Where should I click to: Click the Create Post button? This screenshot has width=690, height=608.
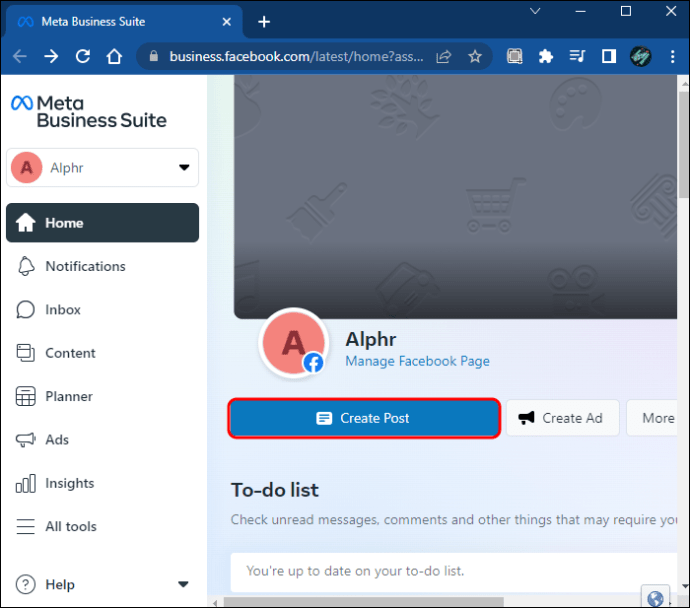pos(364,418)
